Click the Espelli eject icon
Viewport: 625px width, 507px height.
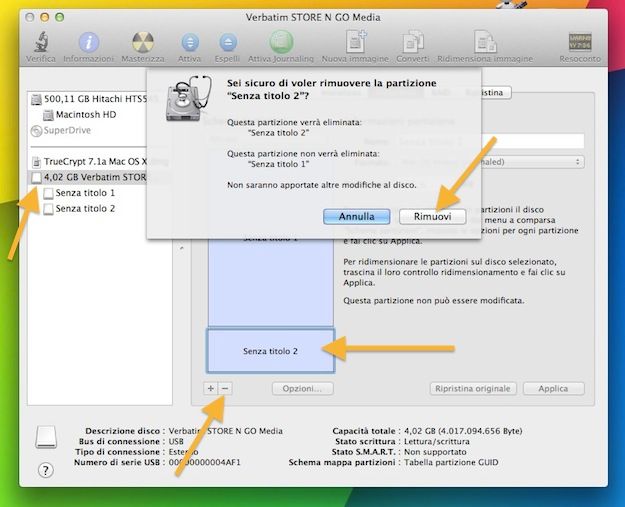(228, 42)
